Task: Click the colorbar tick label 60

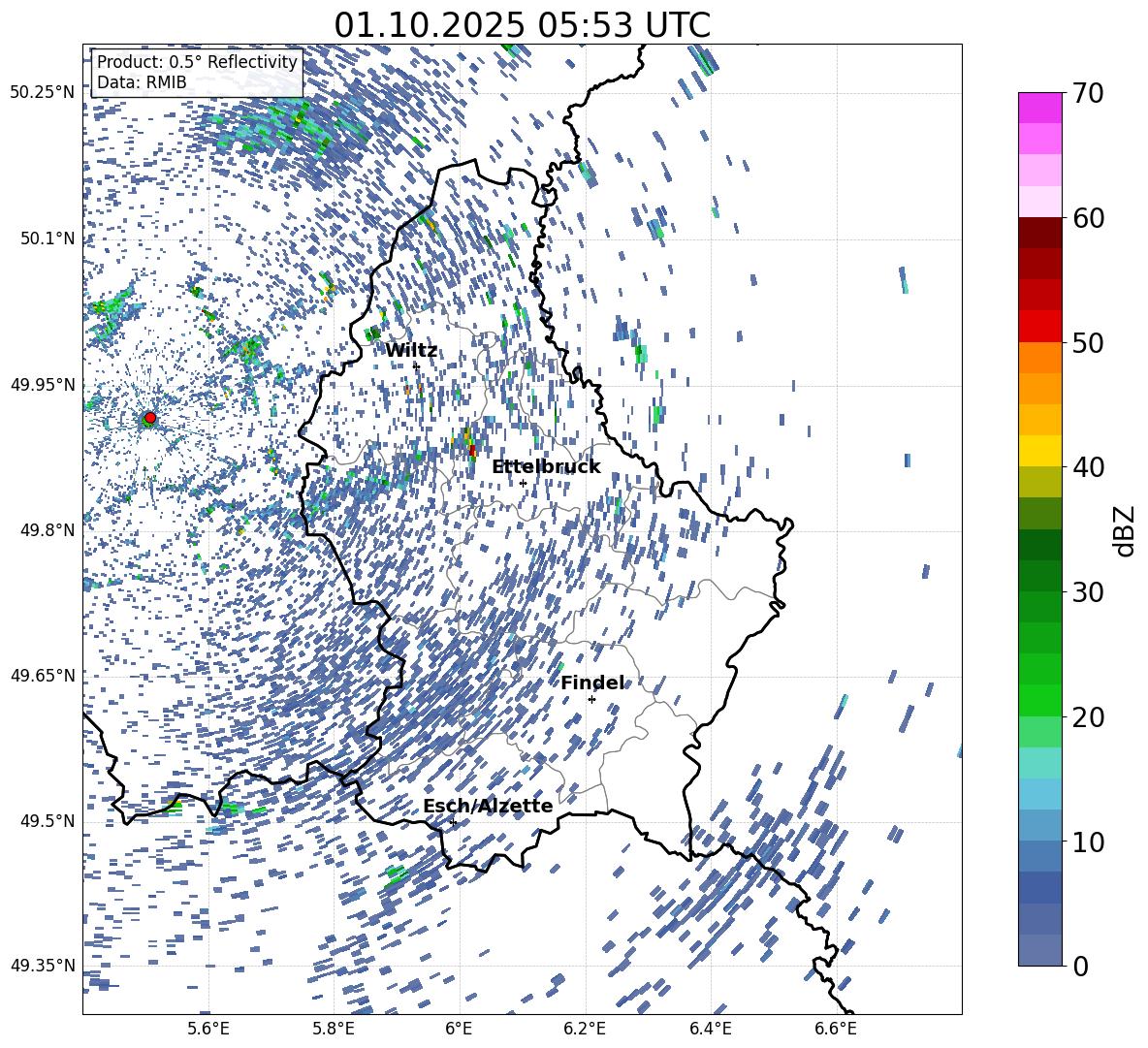Action: coord(1088,218)
